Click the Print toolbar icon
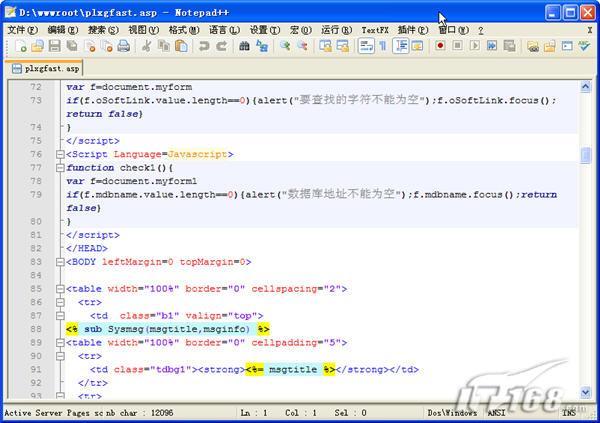 pyautogui.click(x=124, y=46)
